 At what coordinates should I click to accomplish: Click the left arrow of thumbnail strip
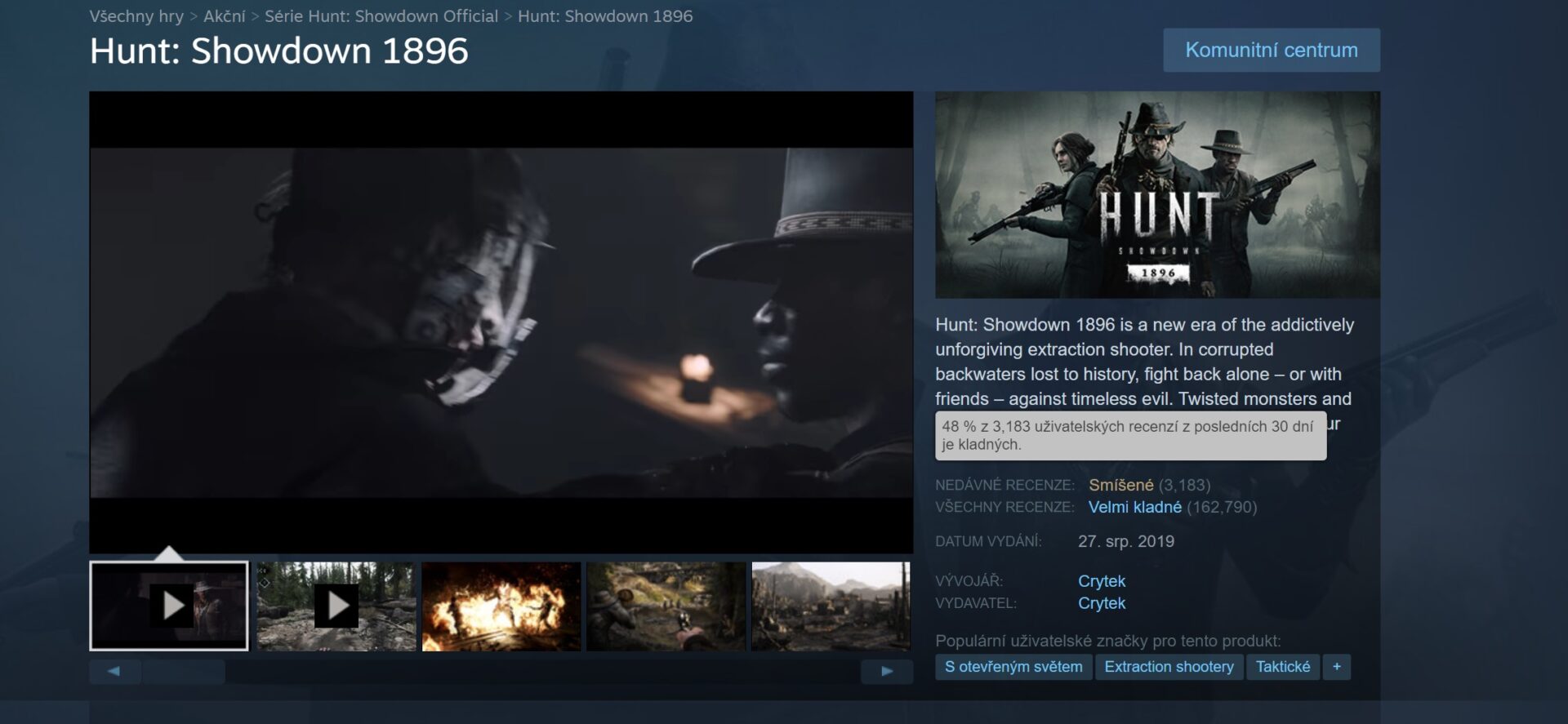(x=114, y=671)
